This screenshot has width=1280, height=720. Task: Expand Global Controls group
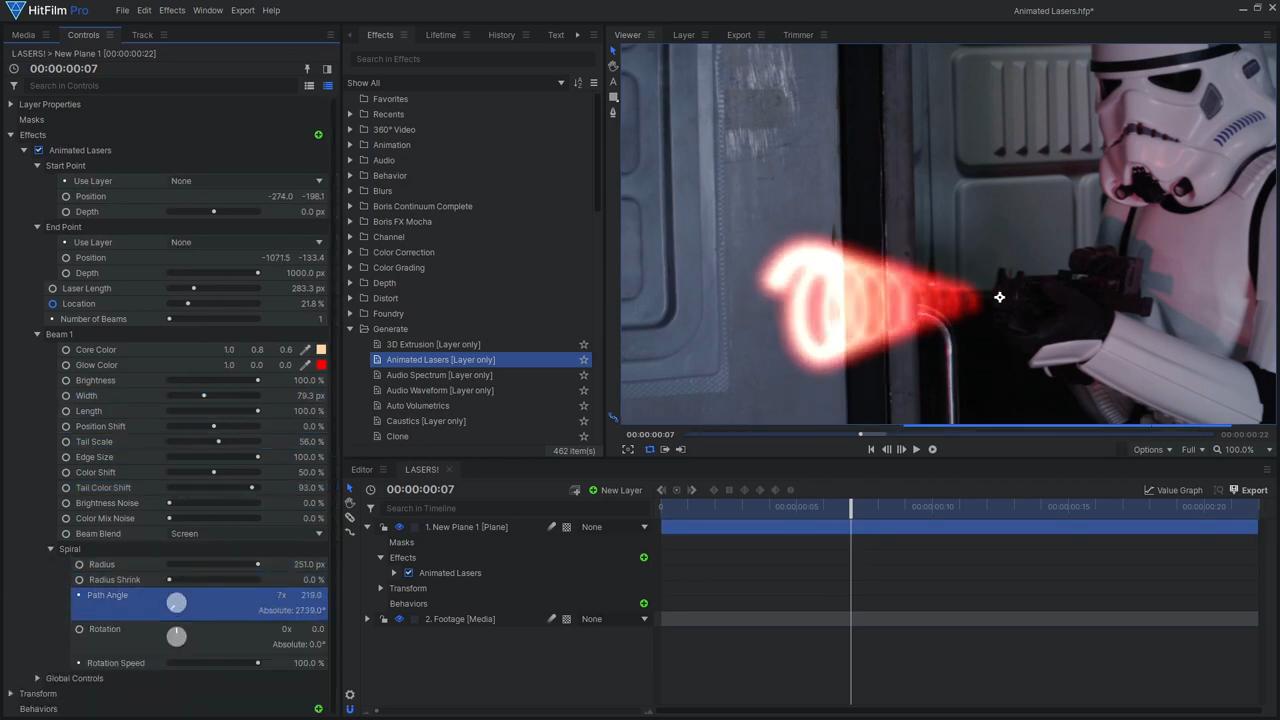coord(37,678)
